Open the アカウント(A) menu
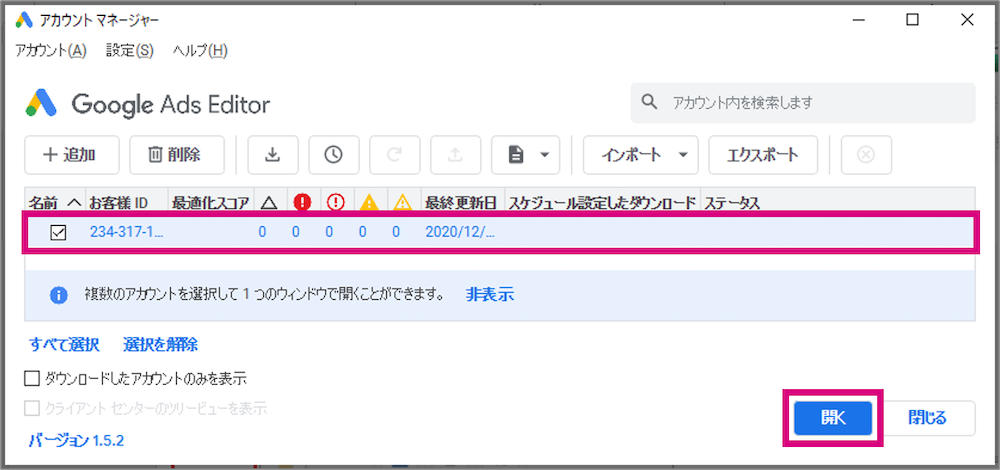This screenshot has width=1000, height=470. (x=51, y=51)
